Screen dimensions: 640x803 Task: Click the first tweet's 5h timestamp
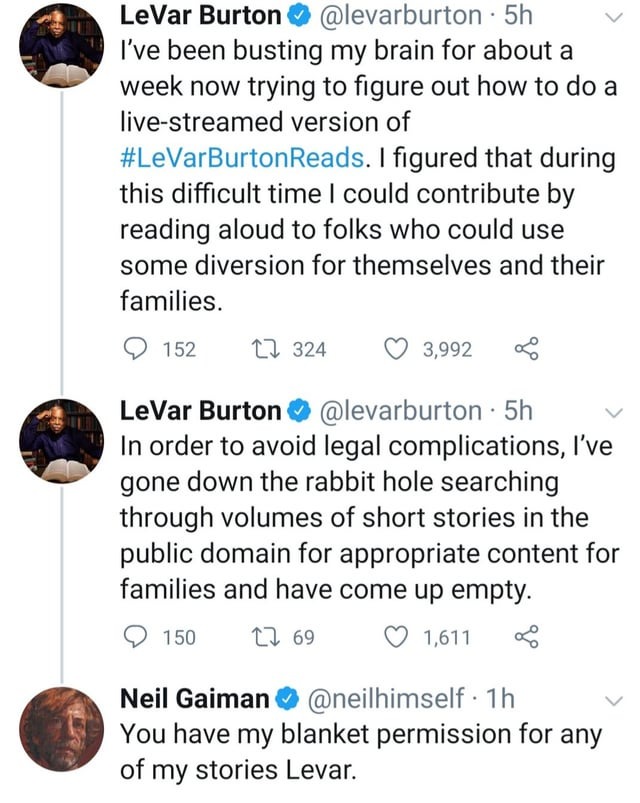pos(516,16)
